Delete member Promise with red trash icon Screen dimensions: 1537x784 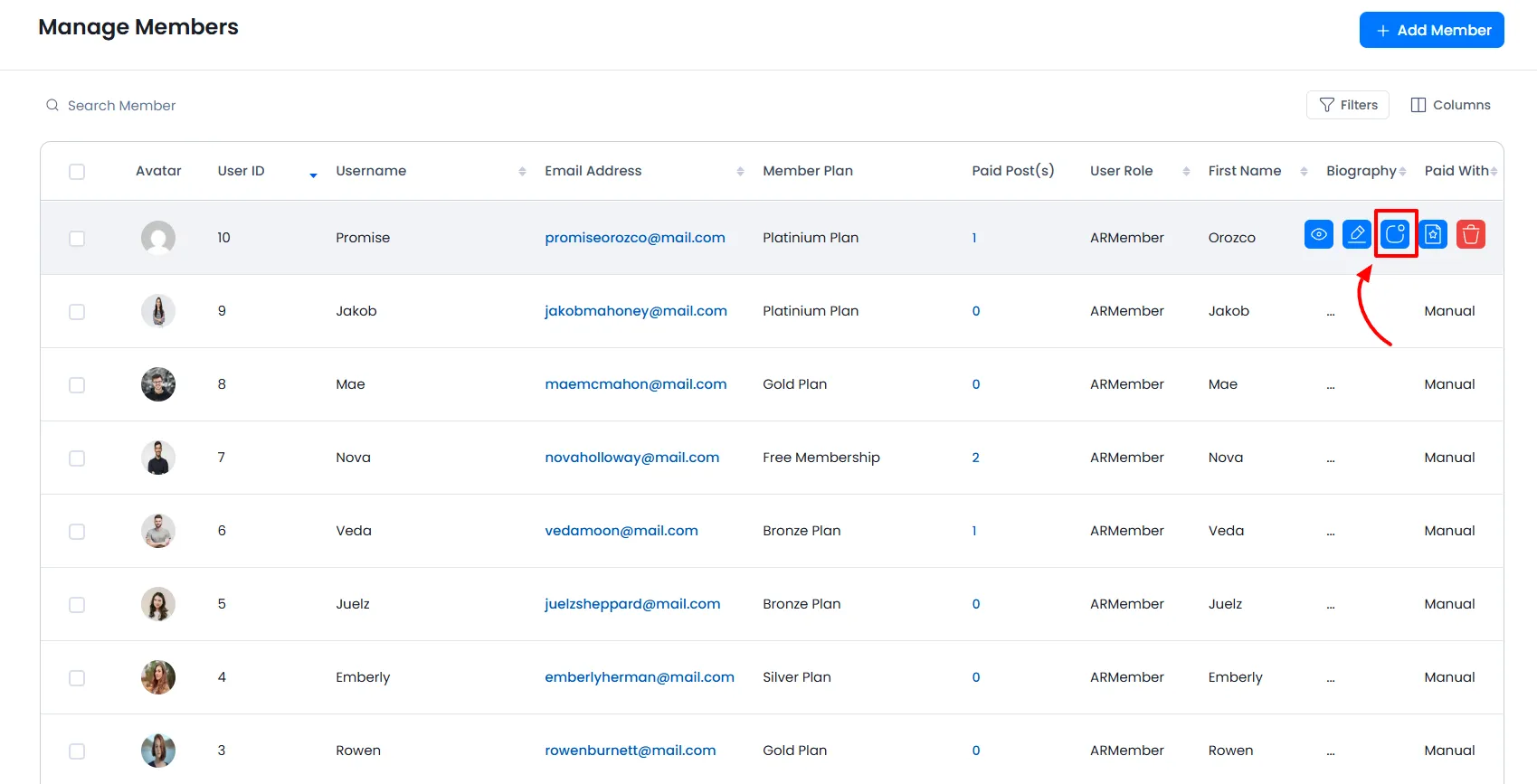click(1471, 235)
